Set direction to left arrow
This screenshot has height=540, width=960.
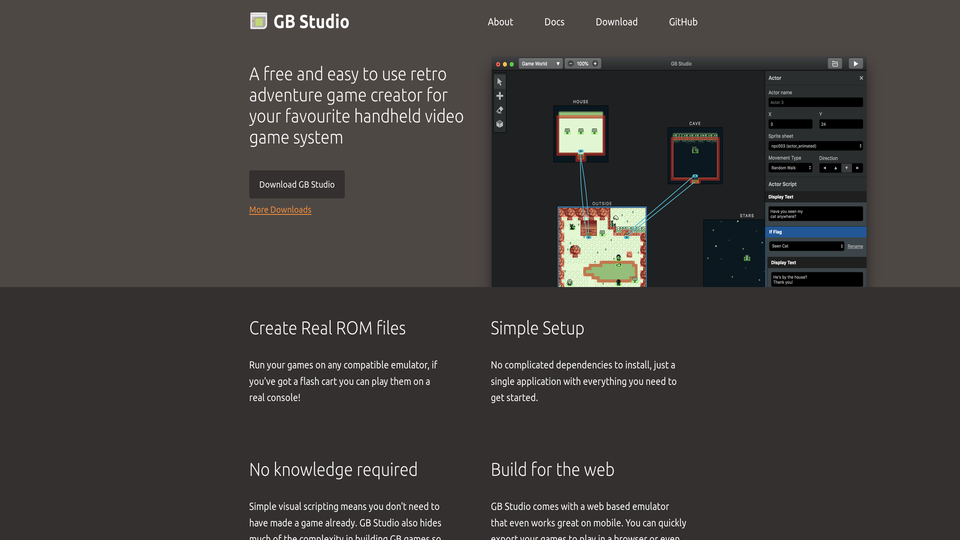(825, 168)
